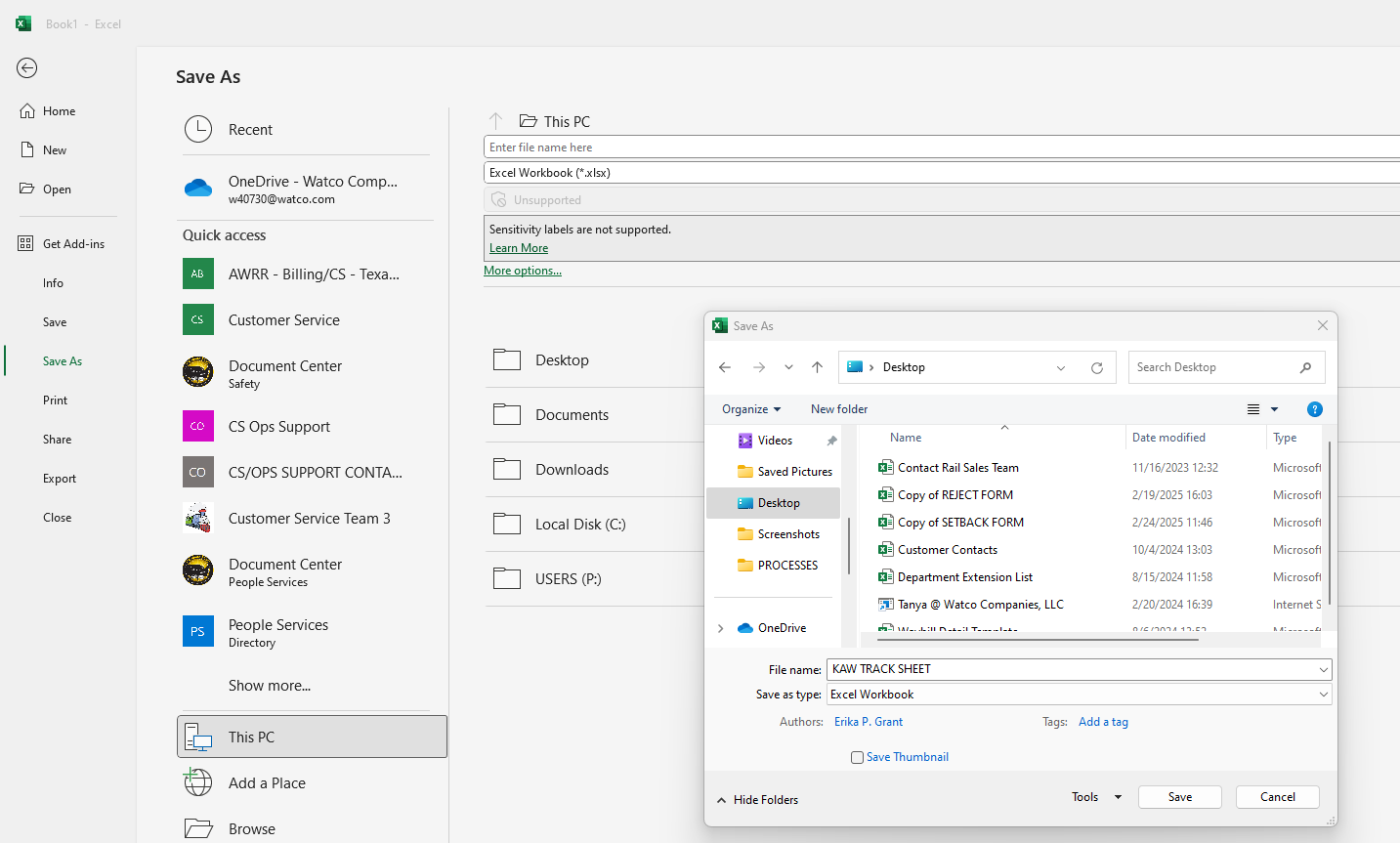
Task: Open the Organize dropdown menu
Action: click(751, 409)
